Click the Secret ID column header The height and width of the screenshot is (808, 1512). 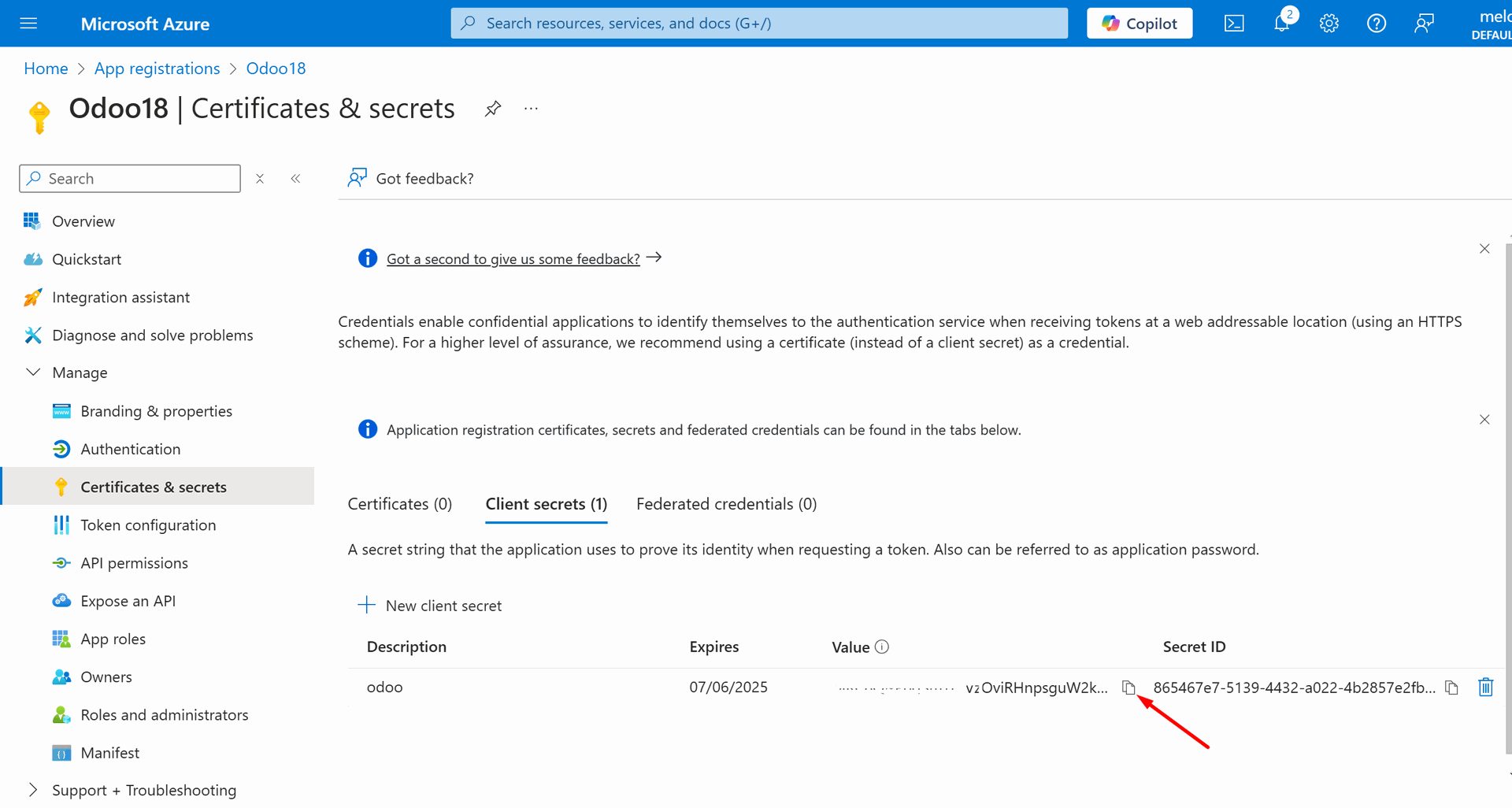[1194, 647]
